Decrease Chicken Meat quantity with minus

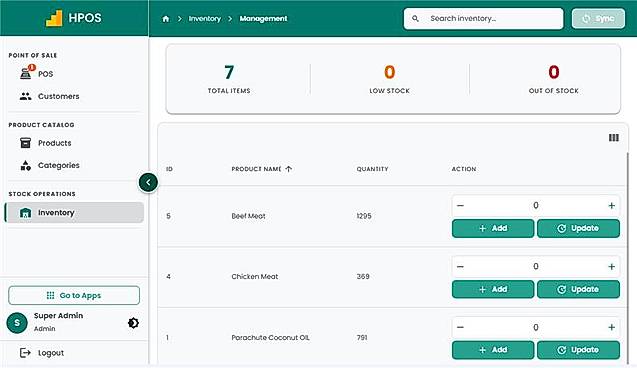(460, 267)
